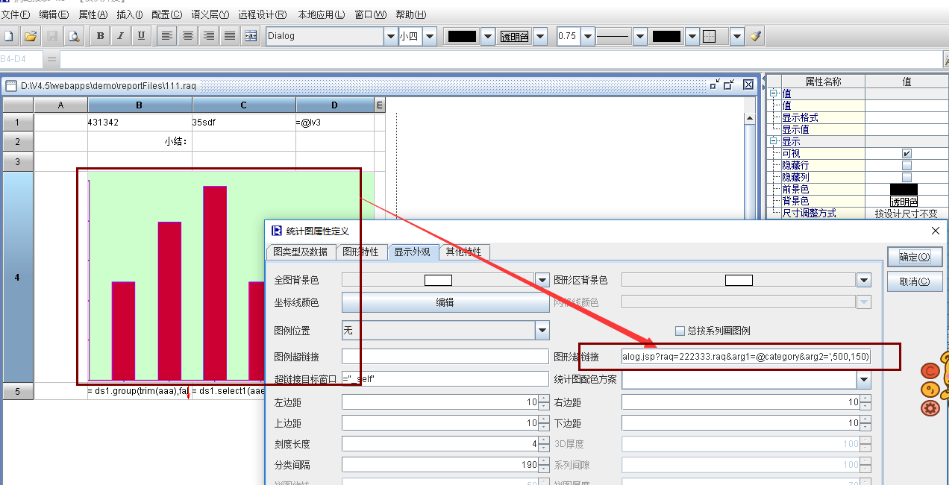Open the 远程设计 menu
The image size is (949, 486).
[263, 15]
